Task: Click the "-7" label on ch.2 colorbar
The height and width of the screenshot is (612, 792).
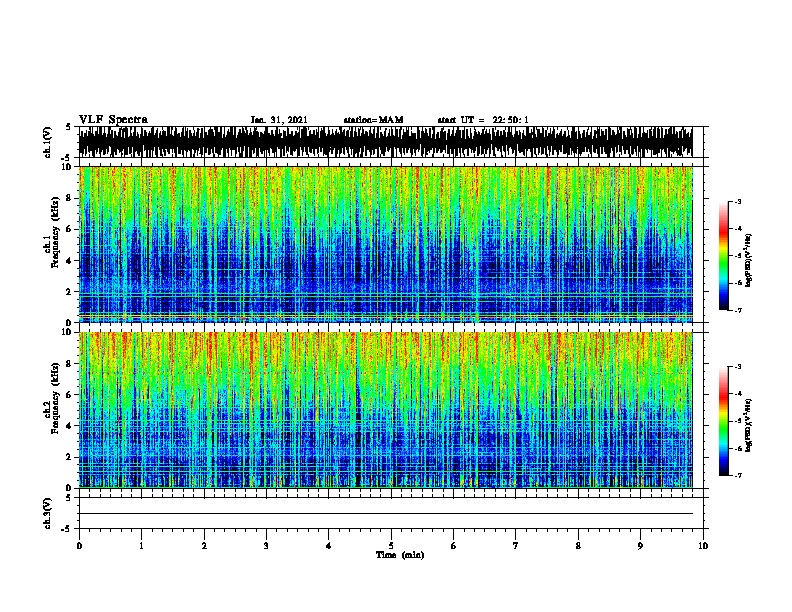Action: tap(738, 475)
